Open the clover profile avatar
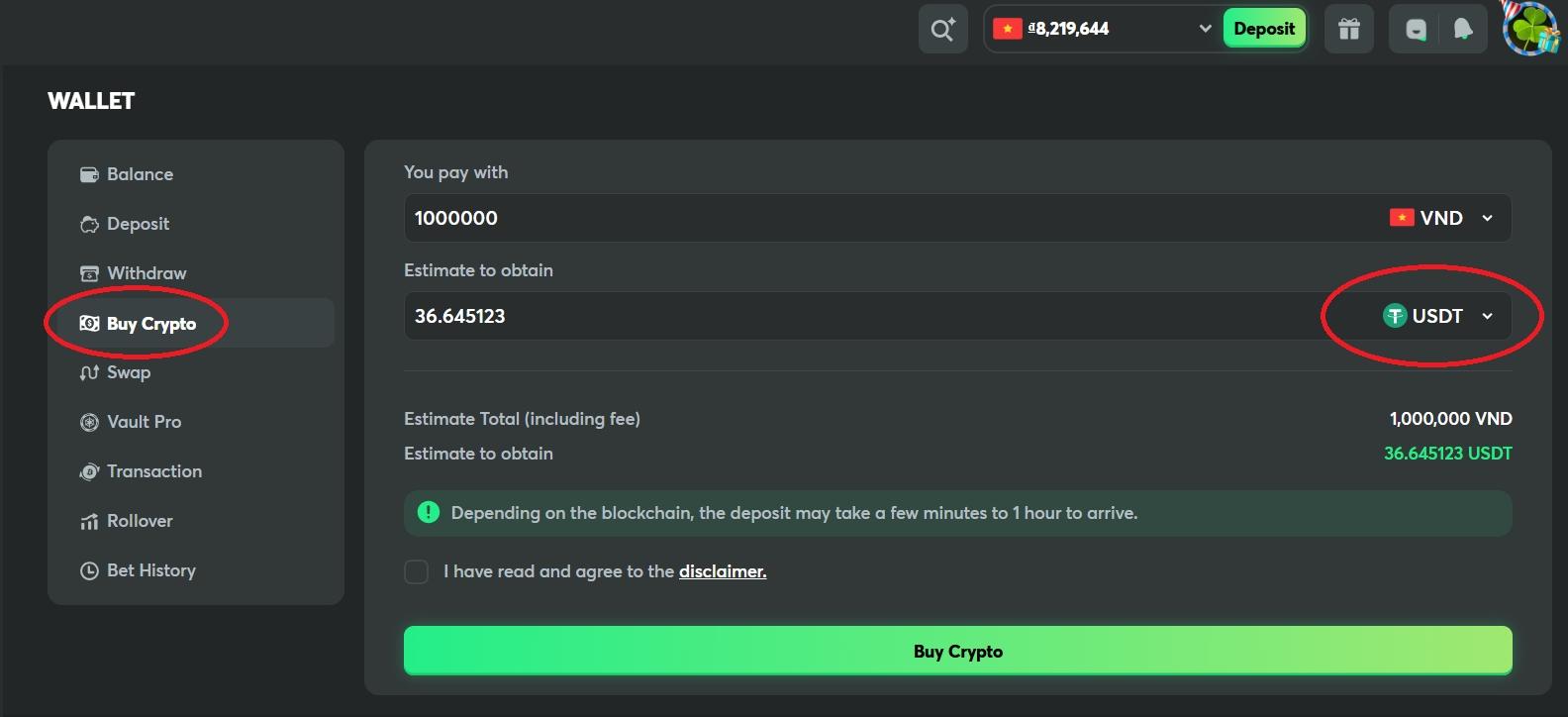The height and width of the screenshot is (717, 1568). [x=1530, y=29]
